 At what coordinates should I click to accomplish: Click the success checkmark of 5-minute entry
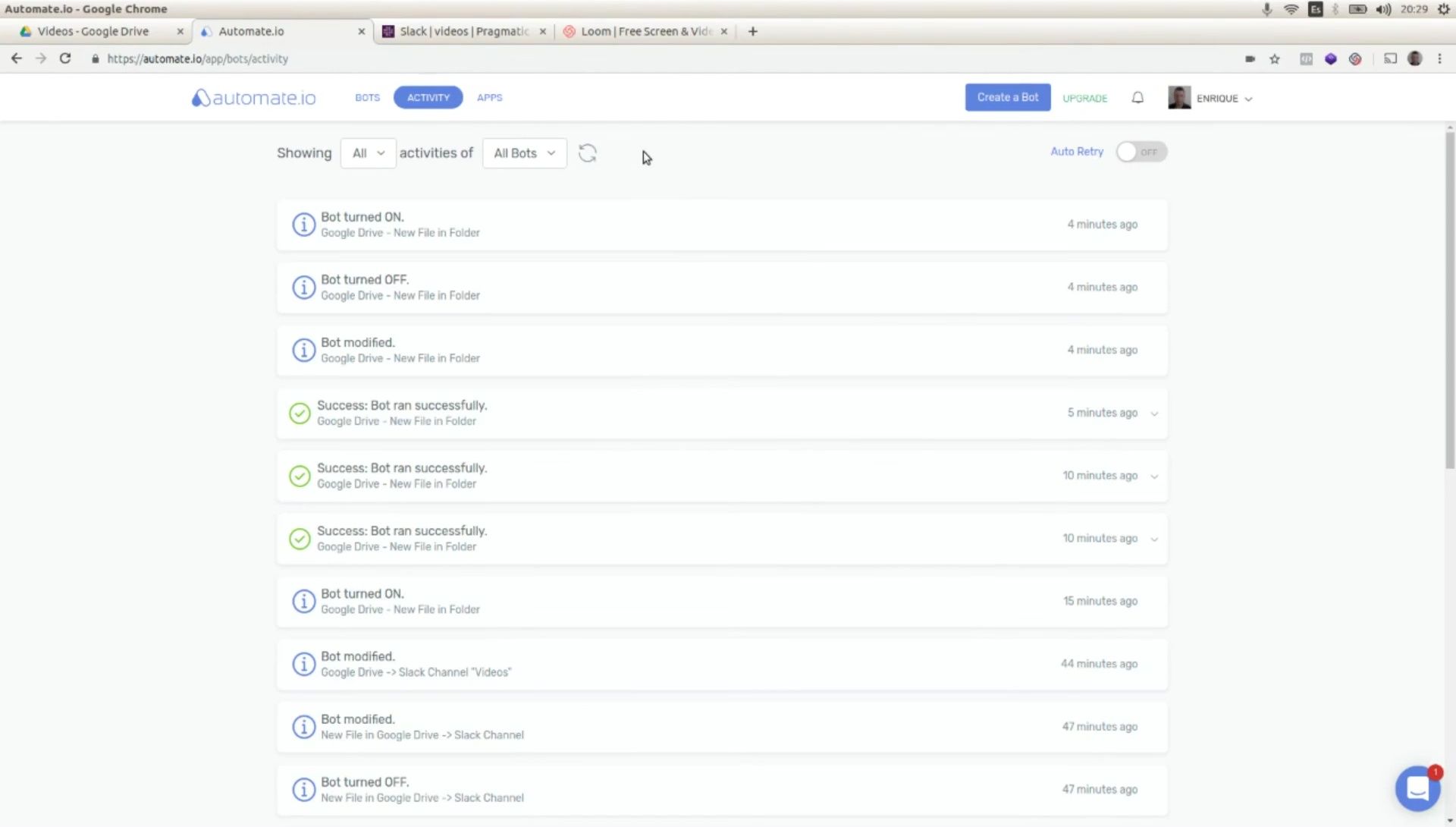[300, 413]
